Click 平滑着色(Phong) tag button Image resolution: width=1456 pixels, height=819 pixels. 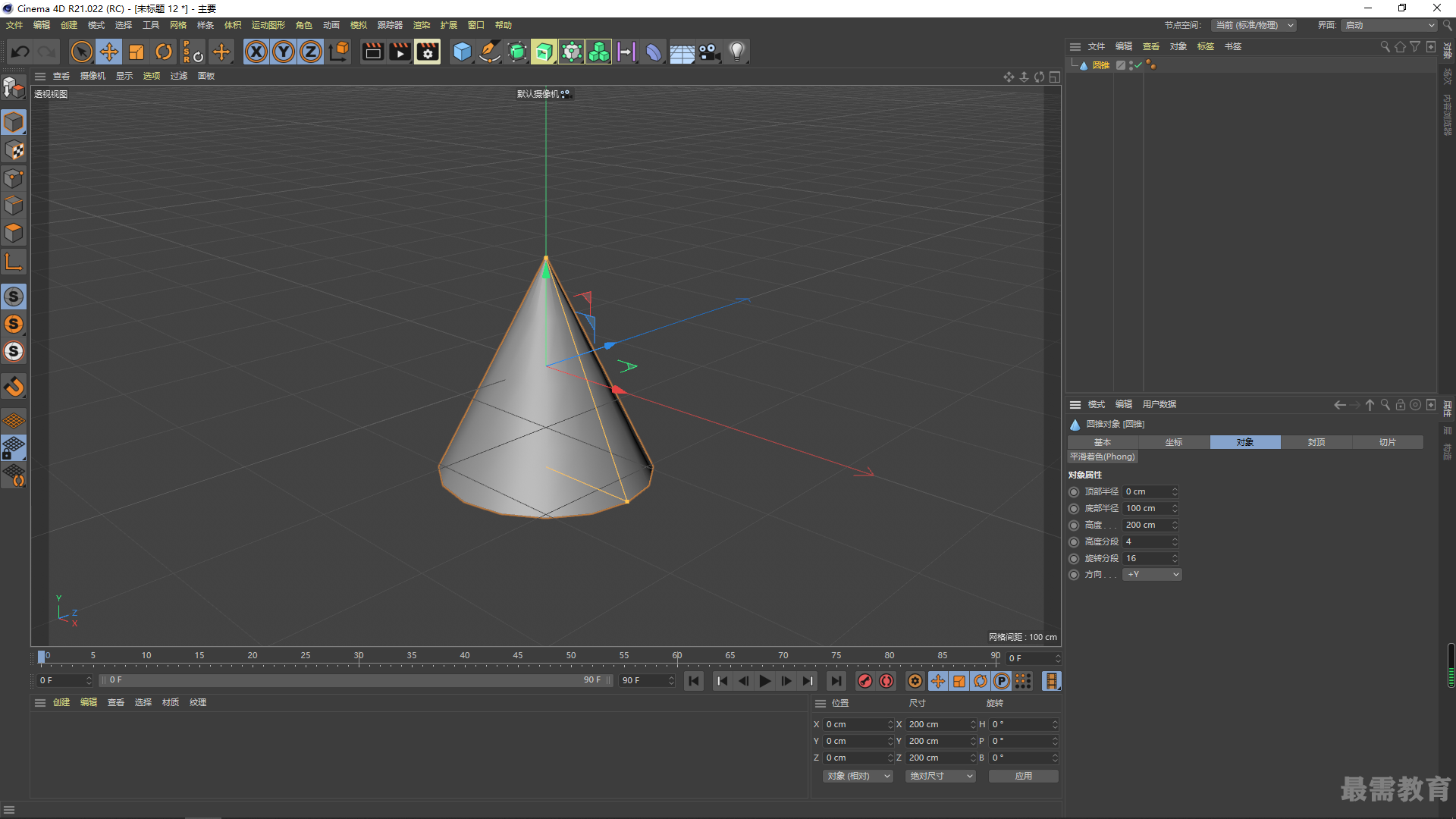pos(1103,457)
